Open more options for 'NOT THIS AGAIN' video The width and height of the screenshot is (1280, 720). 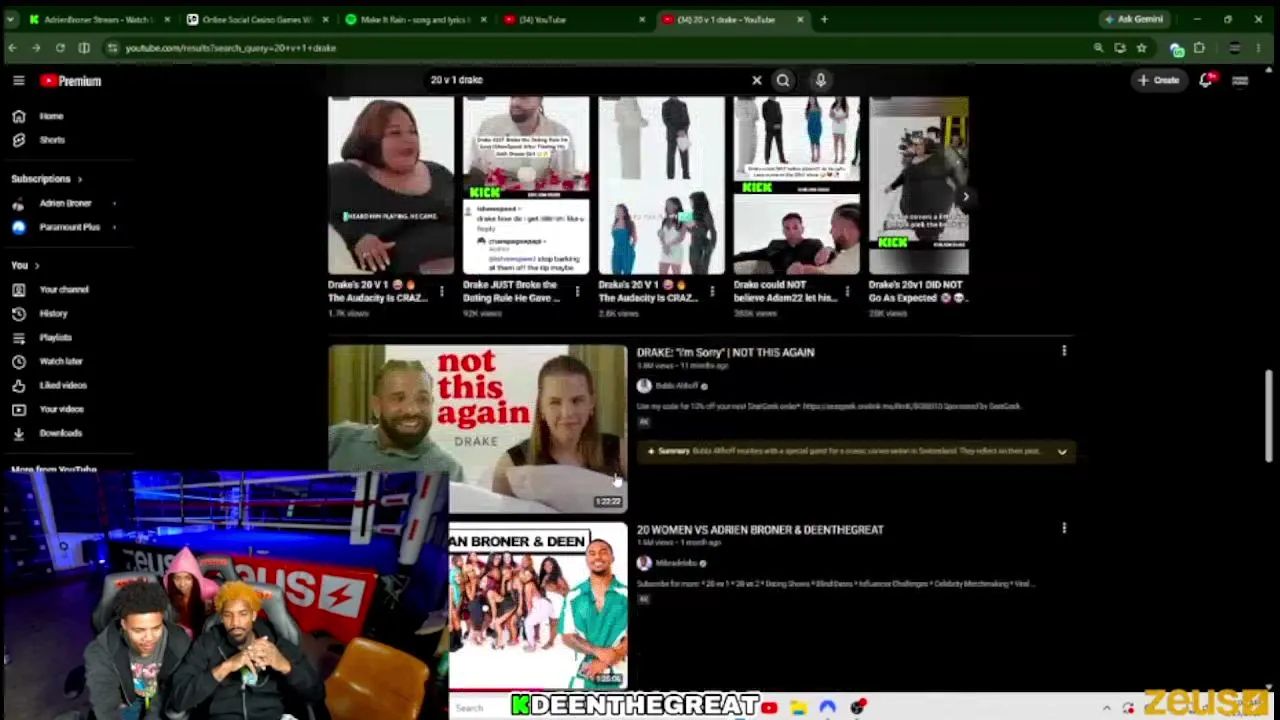(x=1064, y=351)
